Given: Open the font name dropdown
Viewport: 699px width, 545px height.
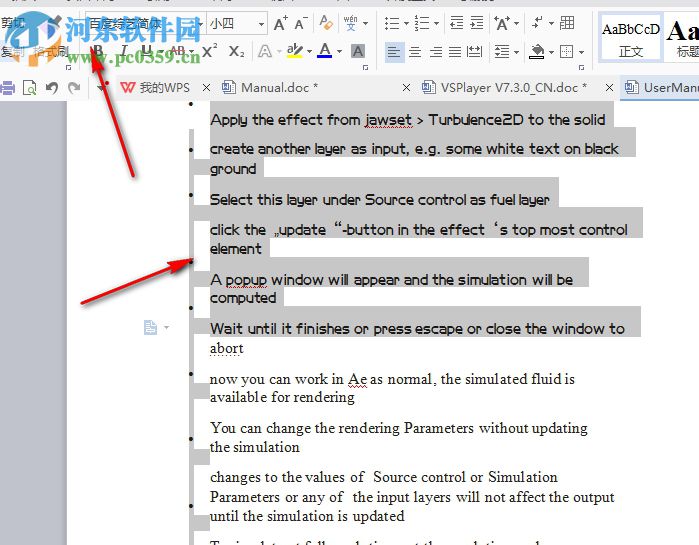Looking at the screenshot, I should coord(201,24).
